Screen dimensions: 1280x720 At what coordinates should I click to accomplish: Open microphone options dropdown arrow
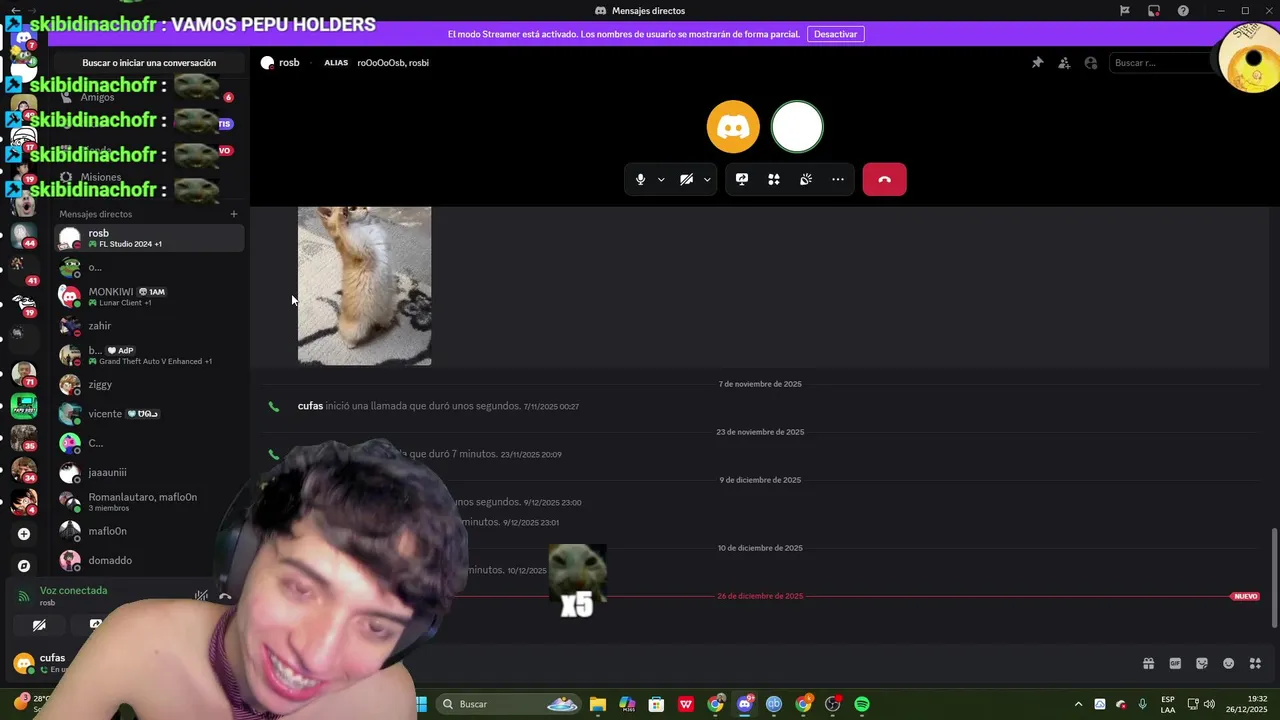coord(661,180)
